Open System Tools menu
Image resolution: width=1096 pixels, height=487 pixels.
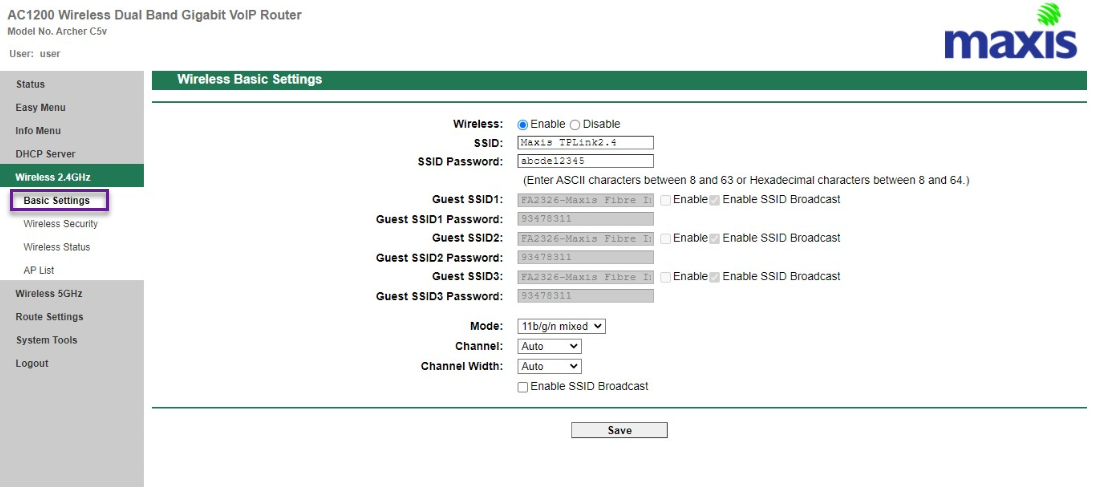47,340
